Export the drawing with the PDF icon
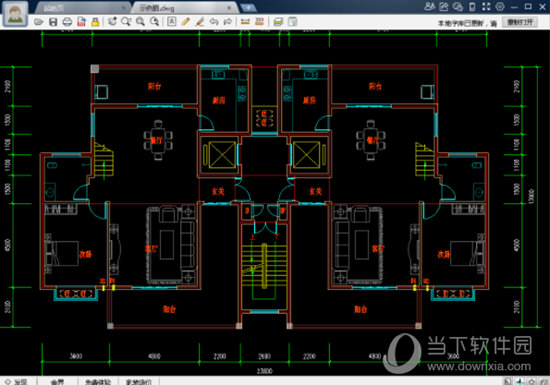550x385 pixels. pos(81,22)
